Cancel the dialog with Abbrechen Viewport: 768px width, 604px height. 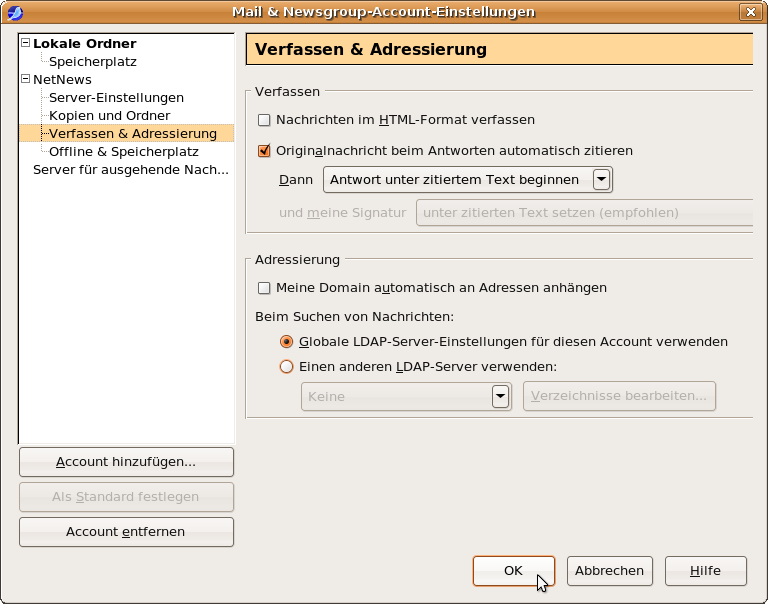coord(610,571)
